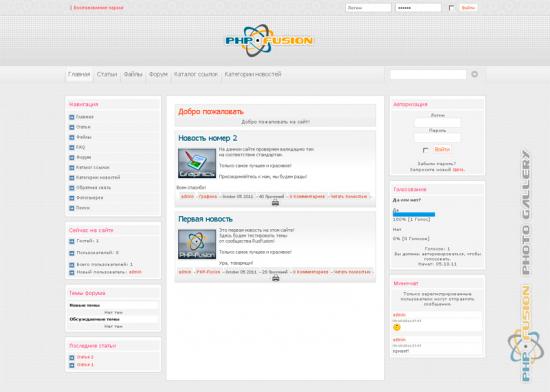This screenshot has width=550, height=392.
Task: Open Каталог ссылок in the top menu
Action: click(196, 74)
